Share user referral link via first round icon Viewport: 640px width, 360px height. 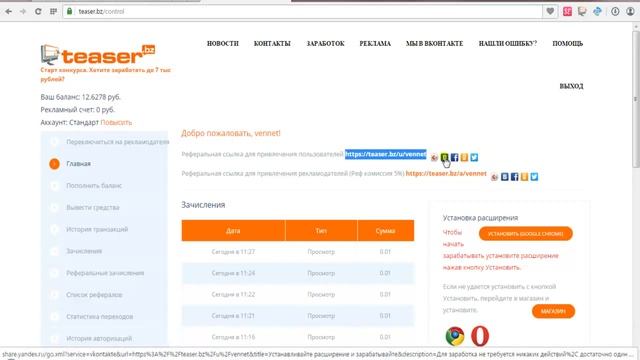point(434,158)
